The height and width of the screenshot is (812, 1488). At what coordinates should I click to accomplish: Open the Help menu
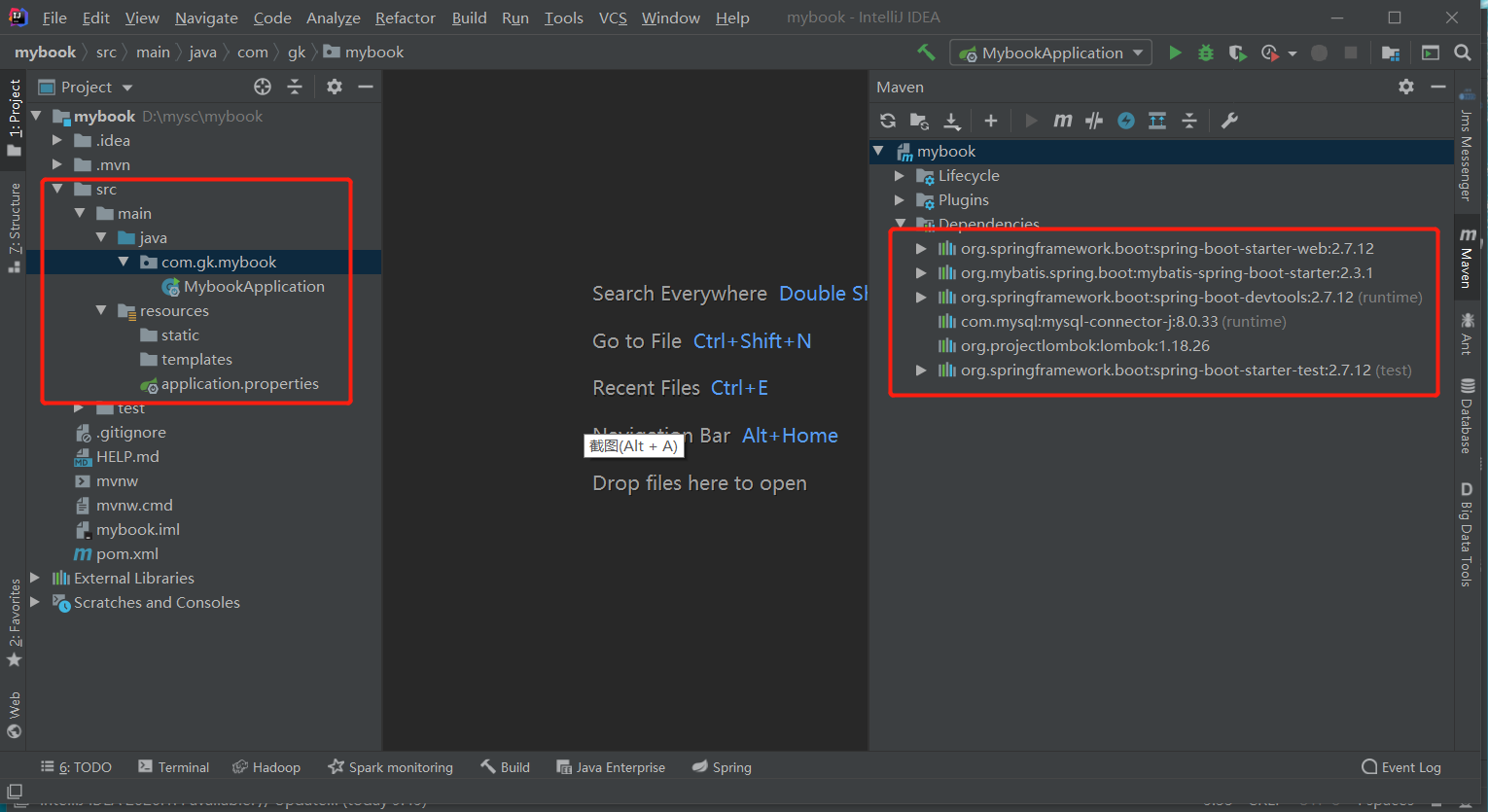point(732,18)
